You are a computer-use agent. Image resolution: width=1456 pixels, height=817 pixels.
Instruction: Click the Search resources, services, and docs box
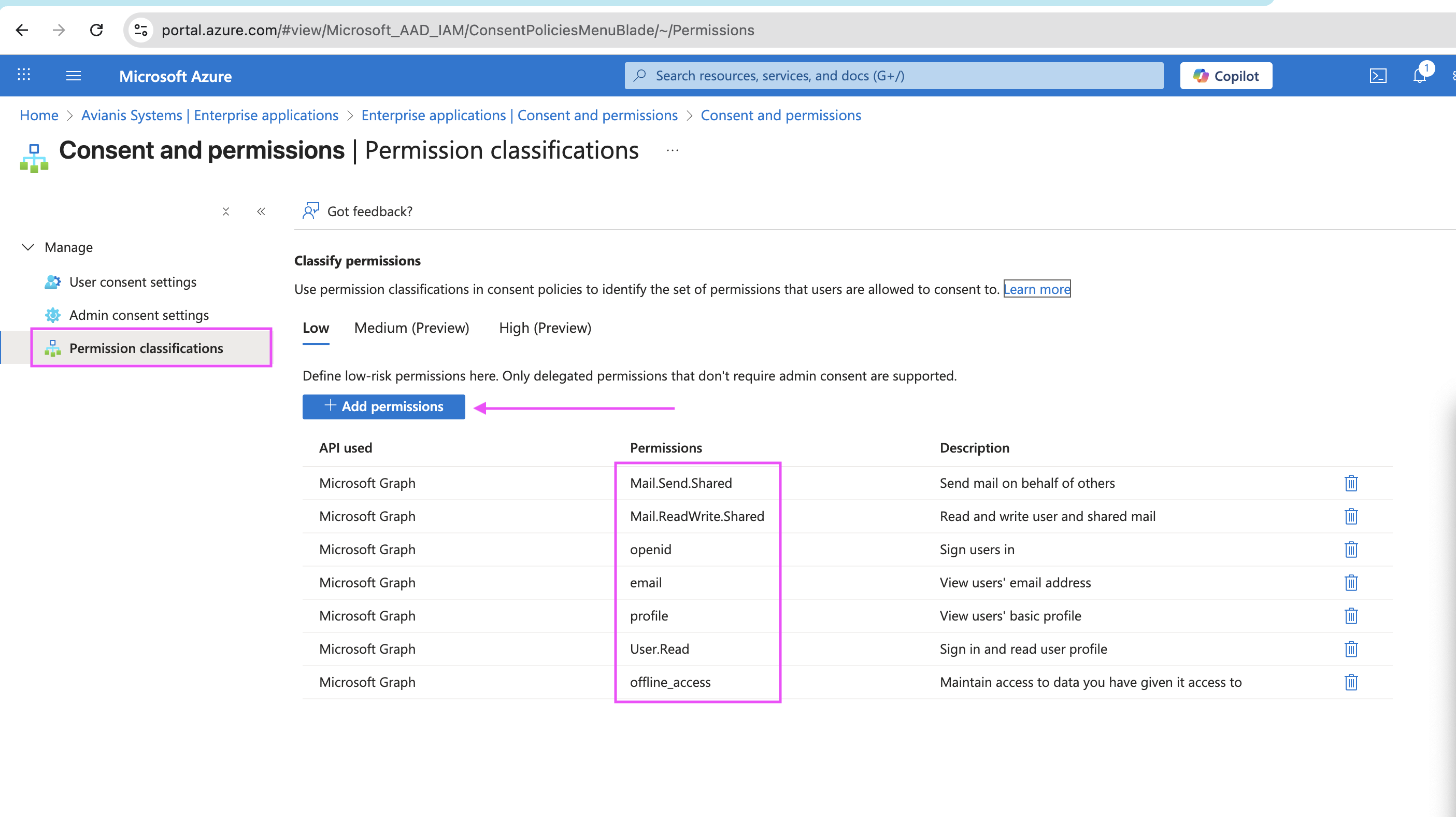click(x=894, y=76)
